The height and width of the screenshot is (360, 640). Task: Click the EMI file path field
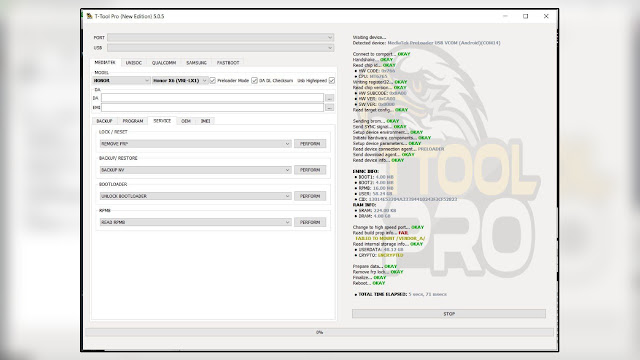(x=212, y=107)
